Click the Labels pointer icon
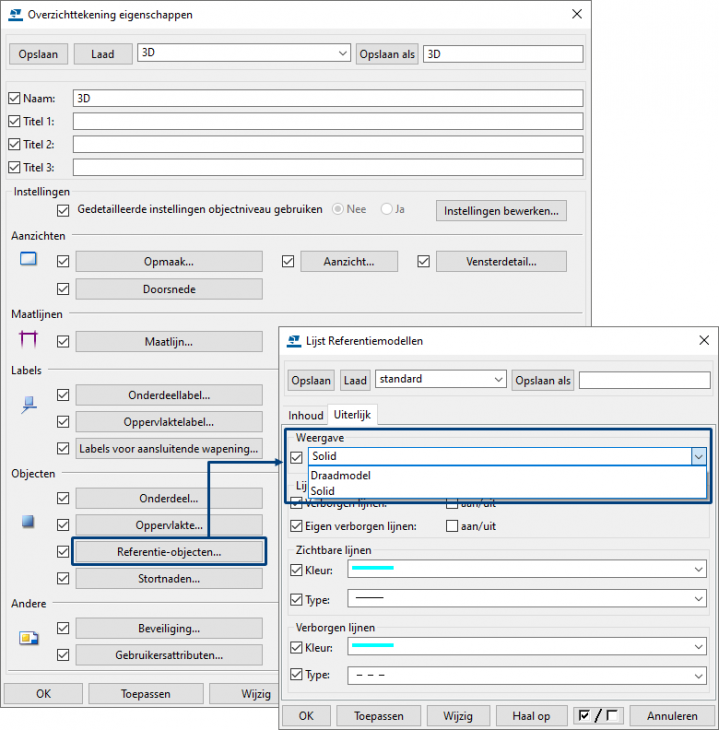 pos(29,405)
